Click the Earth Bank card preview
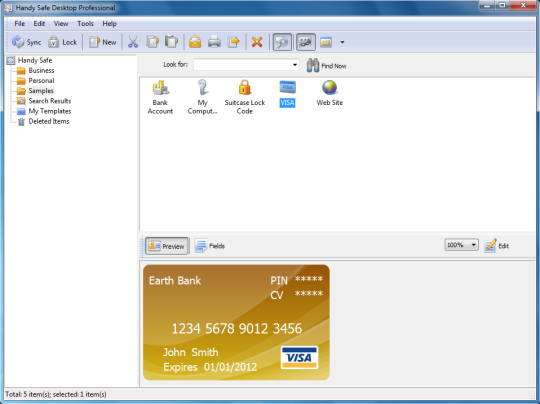Screen dimensions: 540x404 coord(236,322)
